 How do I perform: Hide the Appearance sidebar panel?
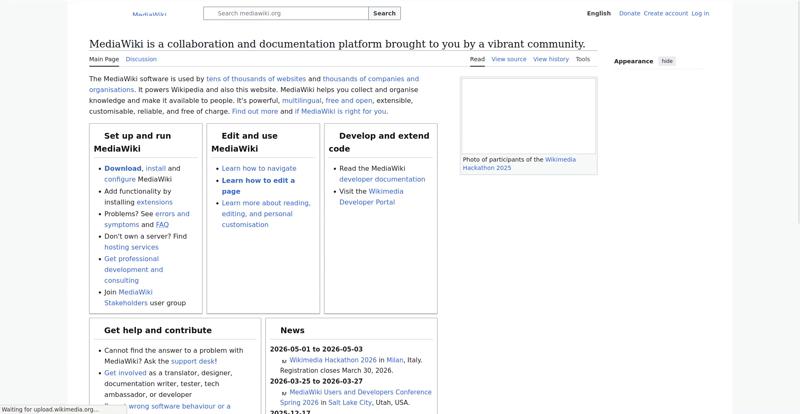tap(667, 61)
